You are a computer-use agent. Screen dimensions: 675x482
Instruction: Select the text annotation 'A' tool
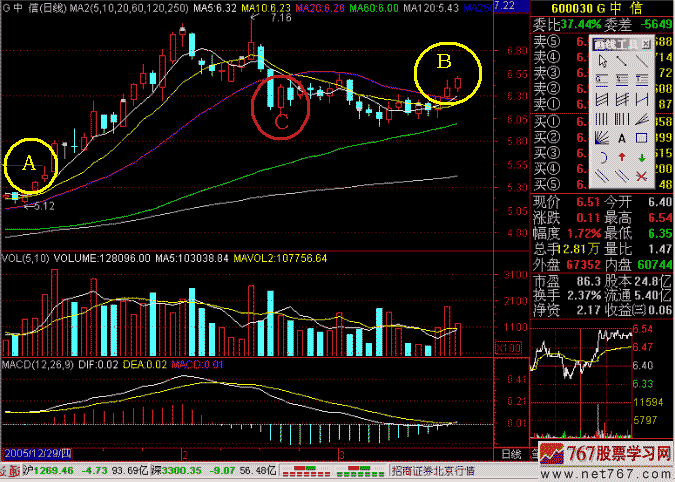622,138
